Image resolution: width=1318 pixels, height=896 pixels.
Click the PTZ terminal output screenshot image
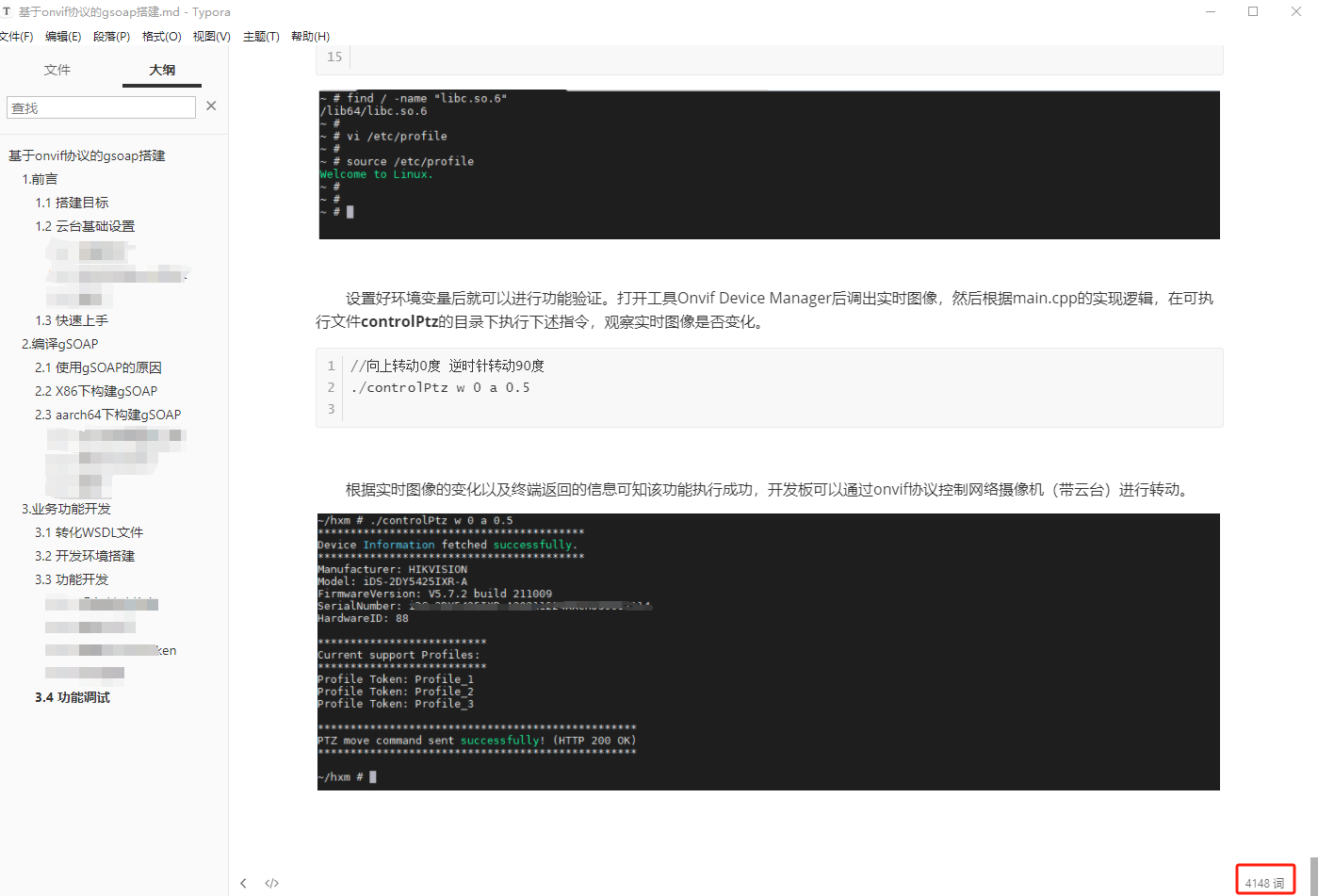coord(769,651)
